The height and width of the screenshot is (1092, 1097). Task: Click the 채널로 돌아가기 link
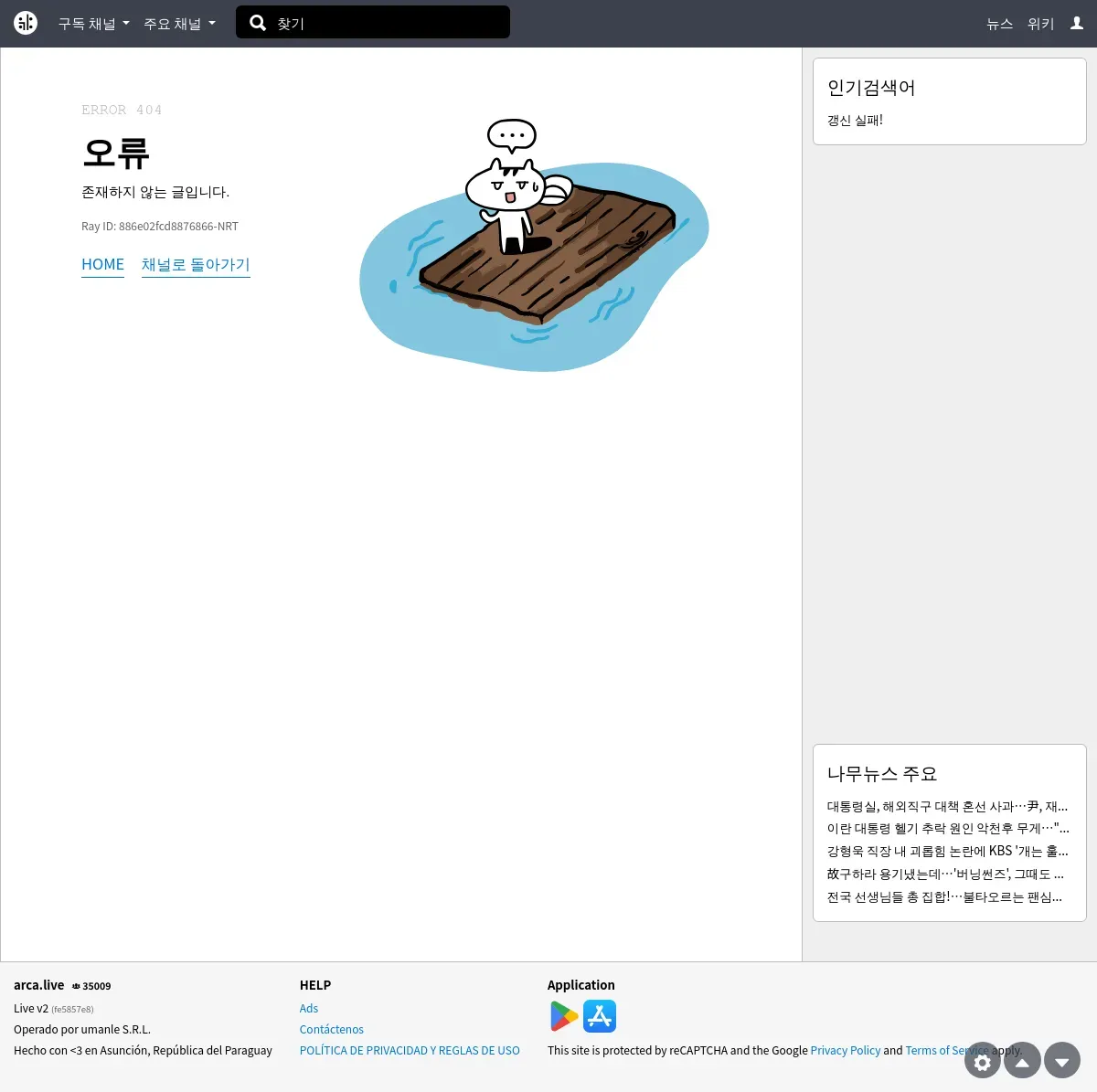pyautogui.click(x=196, y=265)
